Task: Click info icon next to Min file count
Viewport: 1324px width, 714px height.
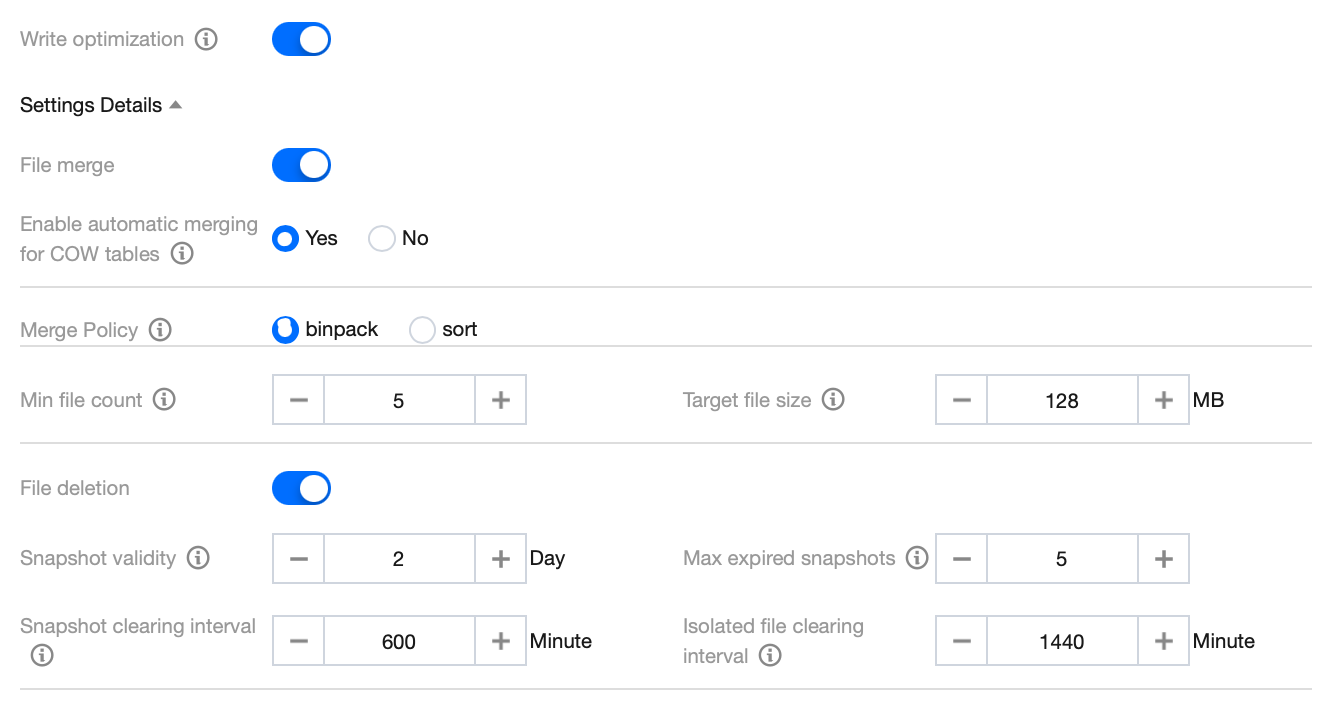Action: click(x=165, y=400)
